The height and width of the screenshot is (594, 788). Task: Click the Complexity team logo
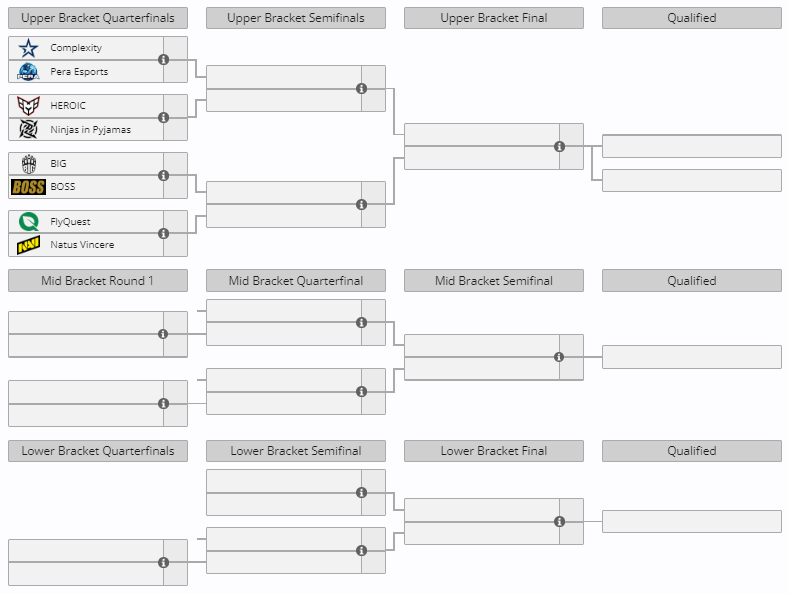29,48
